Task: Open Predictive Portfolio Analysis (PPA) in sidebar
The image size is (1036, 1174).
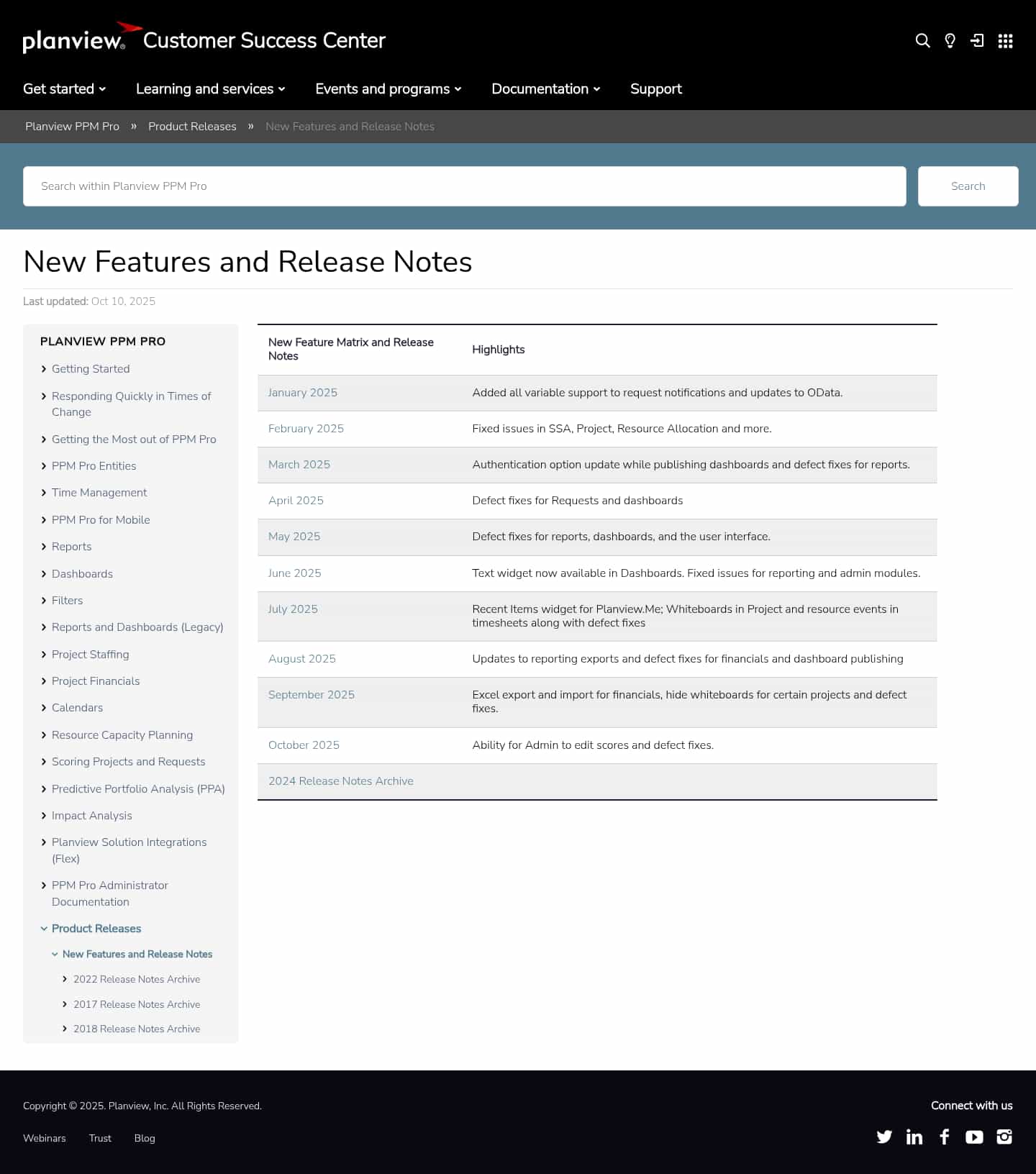Action: point(138,789)
